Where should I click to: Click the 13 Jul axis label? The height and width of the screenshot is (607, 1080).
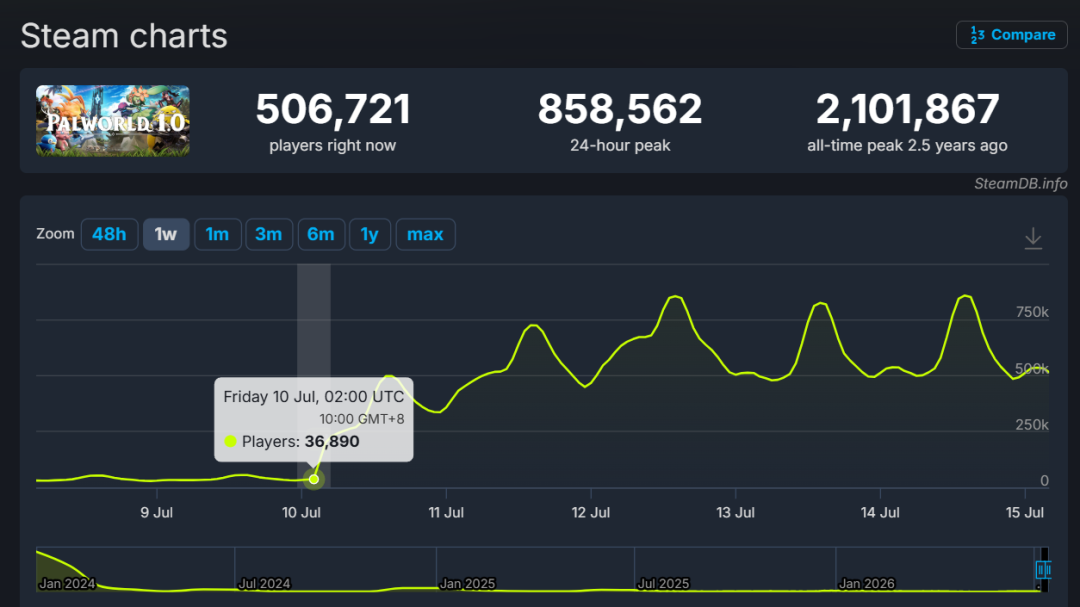(x=735, y=513)
